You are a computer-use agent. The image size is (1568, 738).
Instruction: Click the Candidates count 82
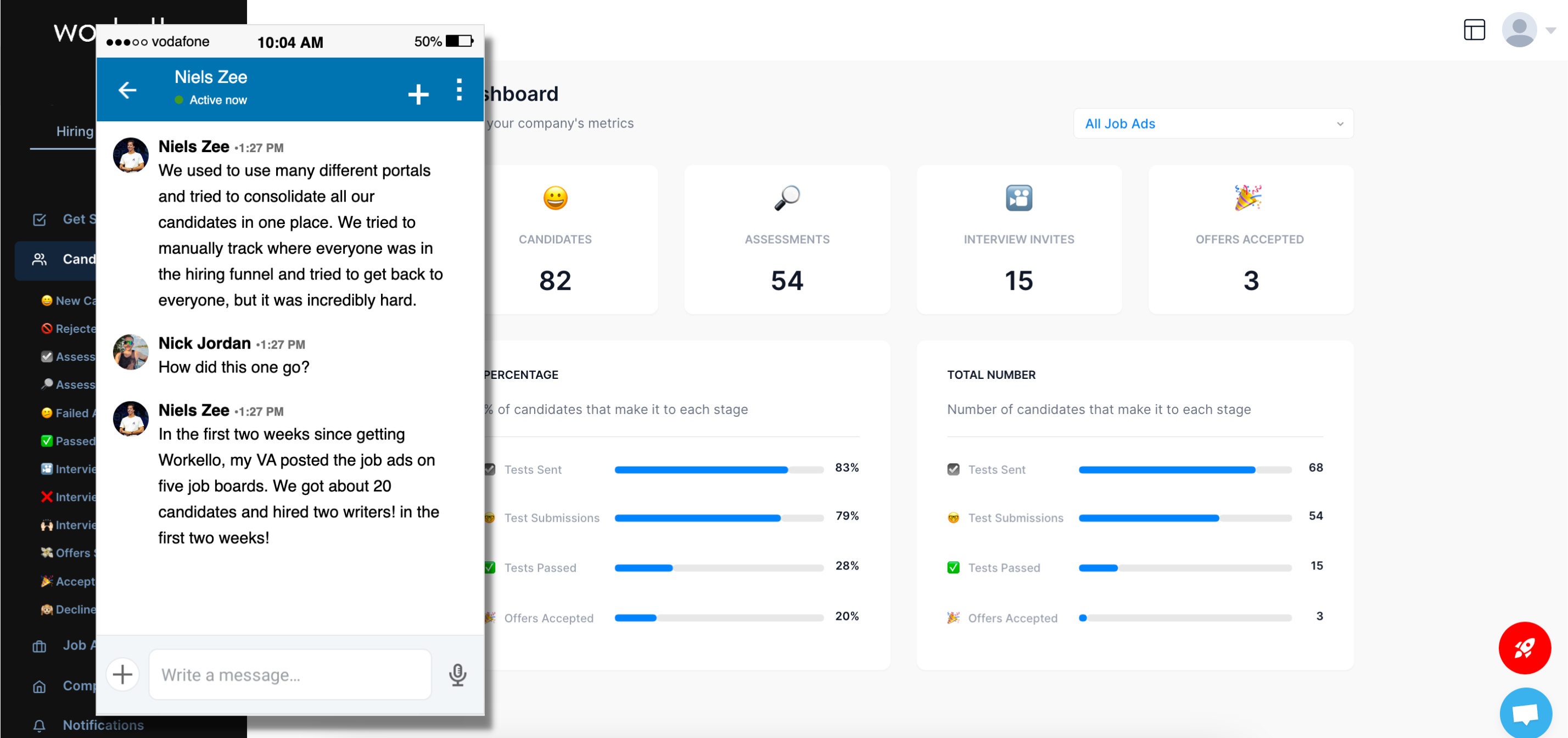tap(555, 281)
